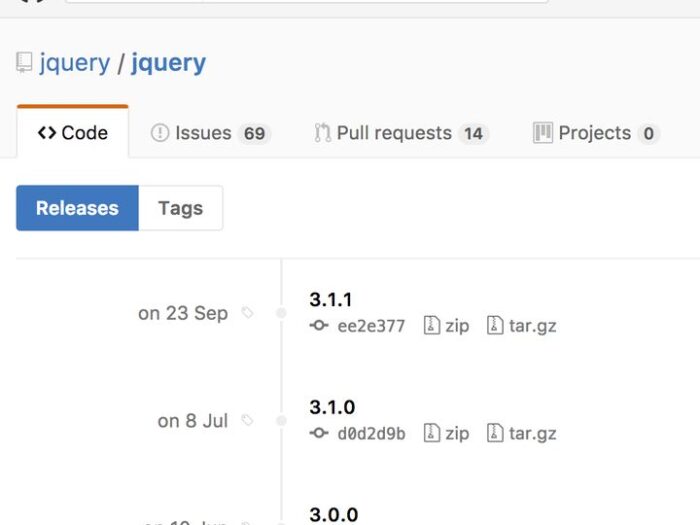This screenshot has width=700, height=525.
Task: Open the Issues tab
Action: tap(202, 133)
